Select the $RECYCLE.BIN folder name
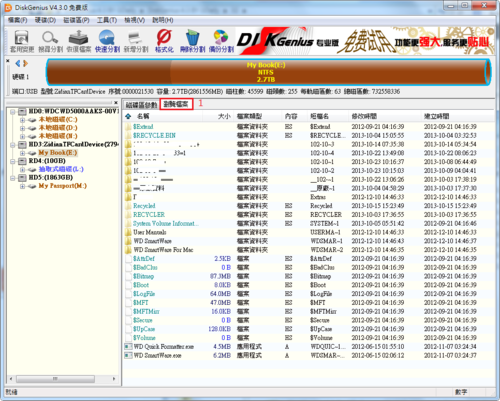Screen dimensions: 500x401 [x=154, y=135]
